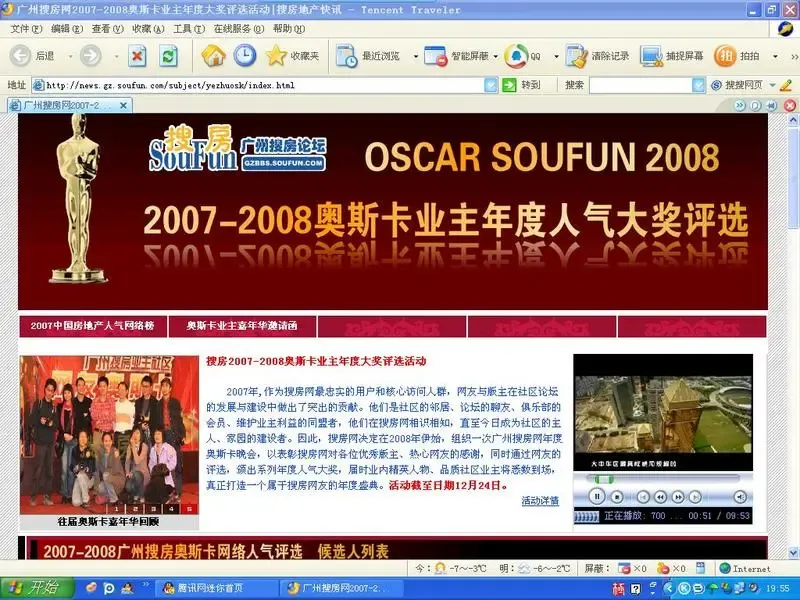The image size is (800, 600).
Task: Click tab bar mute sound icon
Action: pos(771,106)
